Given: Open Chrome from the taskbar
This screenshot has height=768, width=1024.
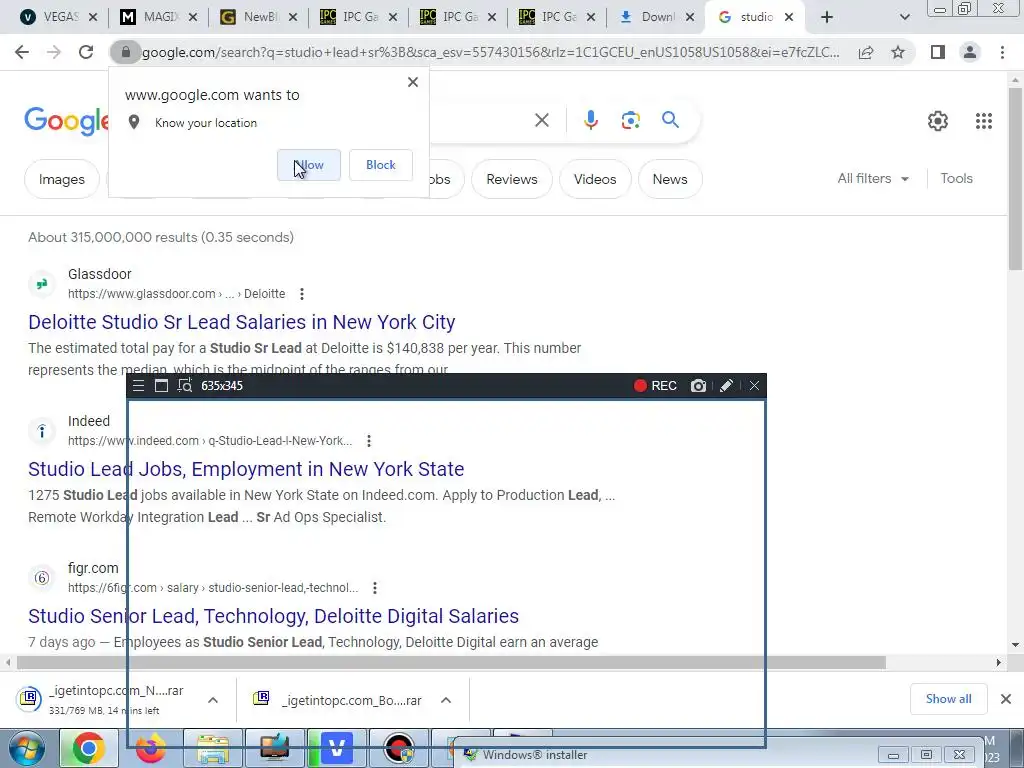Looking at the screenshot, I should [89, 748].
